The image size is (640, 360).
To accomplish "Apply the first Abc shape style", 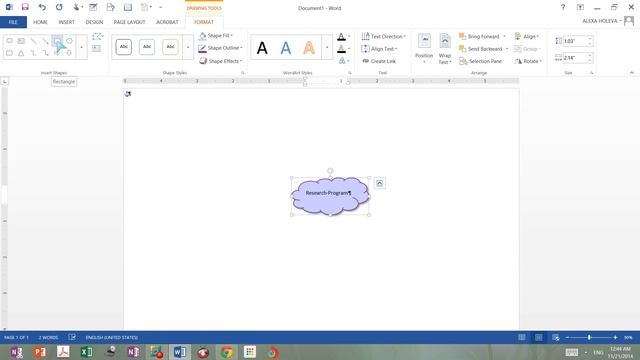I will (123, 47).
